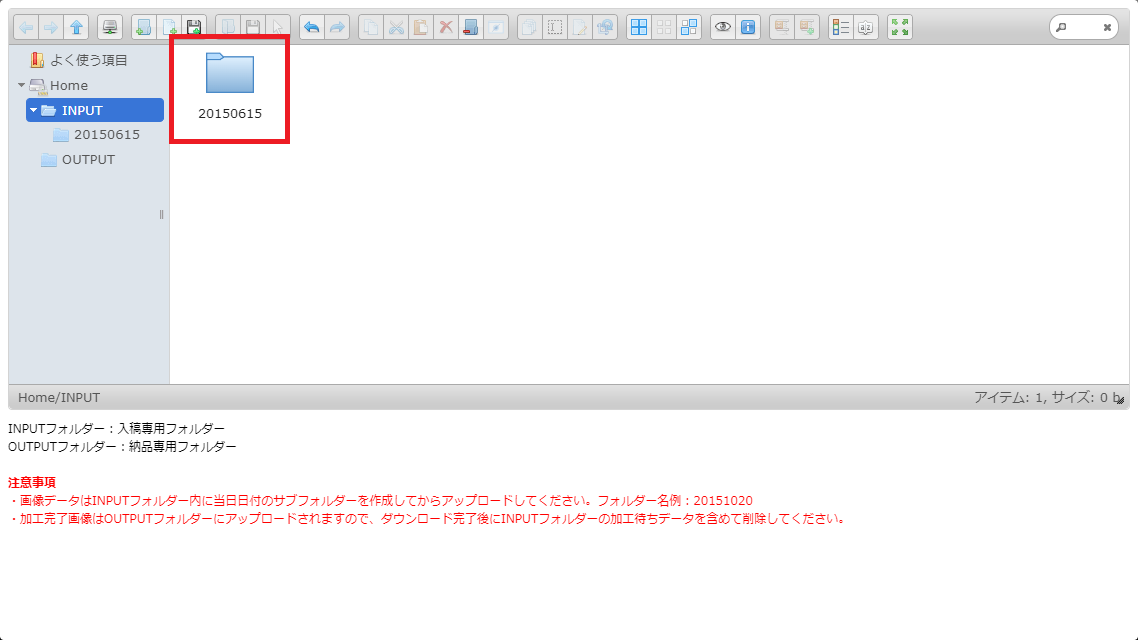Click the select all grid icon

(638, 28)
